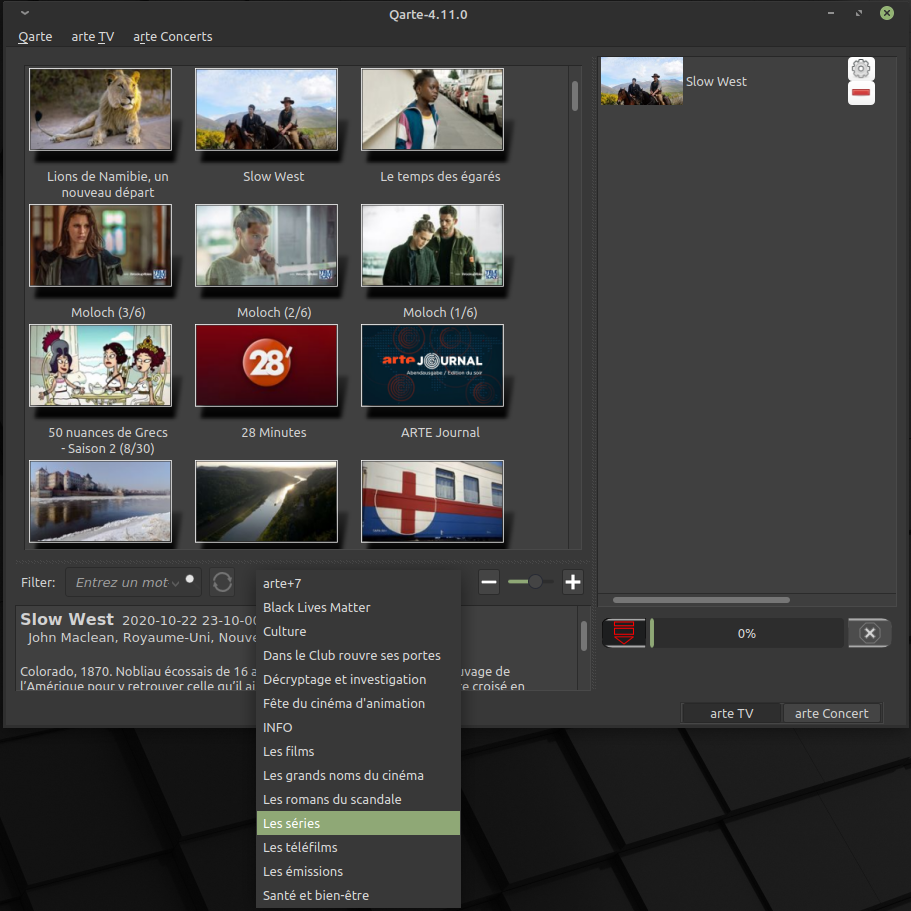Select arte+7 from category list
The image size is (911, 911).
[358, 583]
